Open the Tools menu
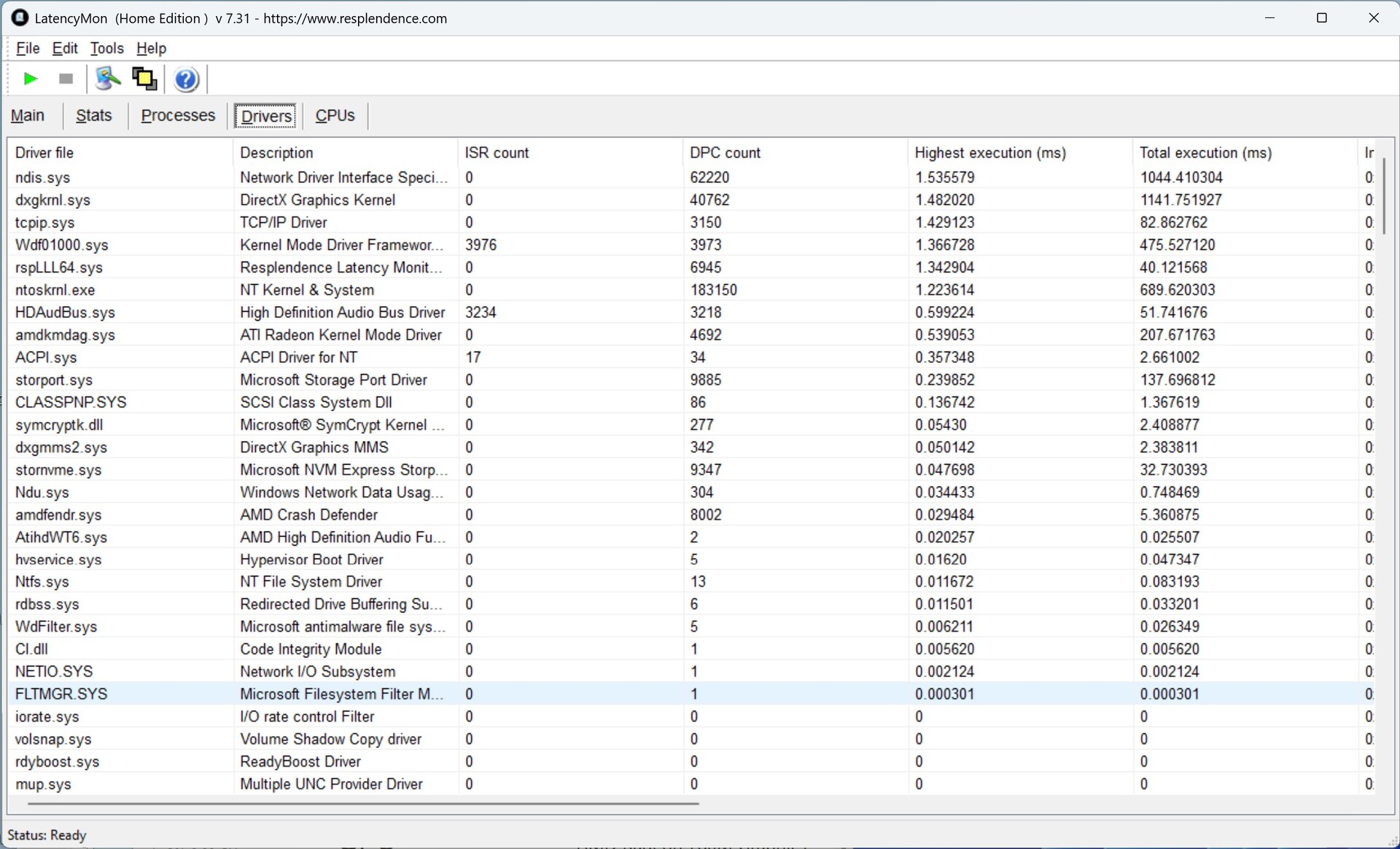Viewport: 1400px width, 849px height. point(106,48)
